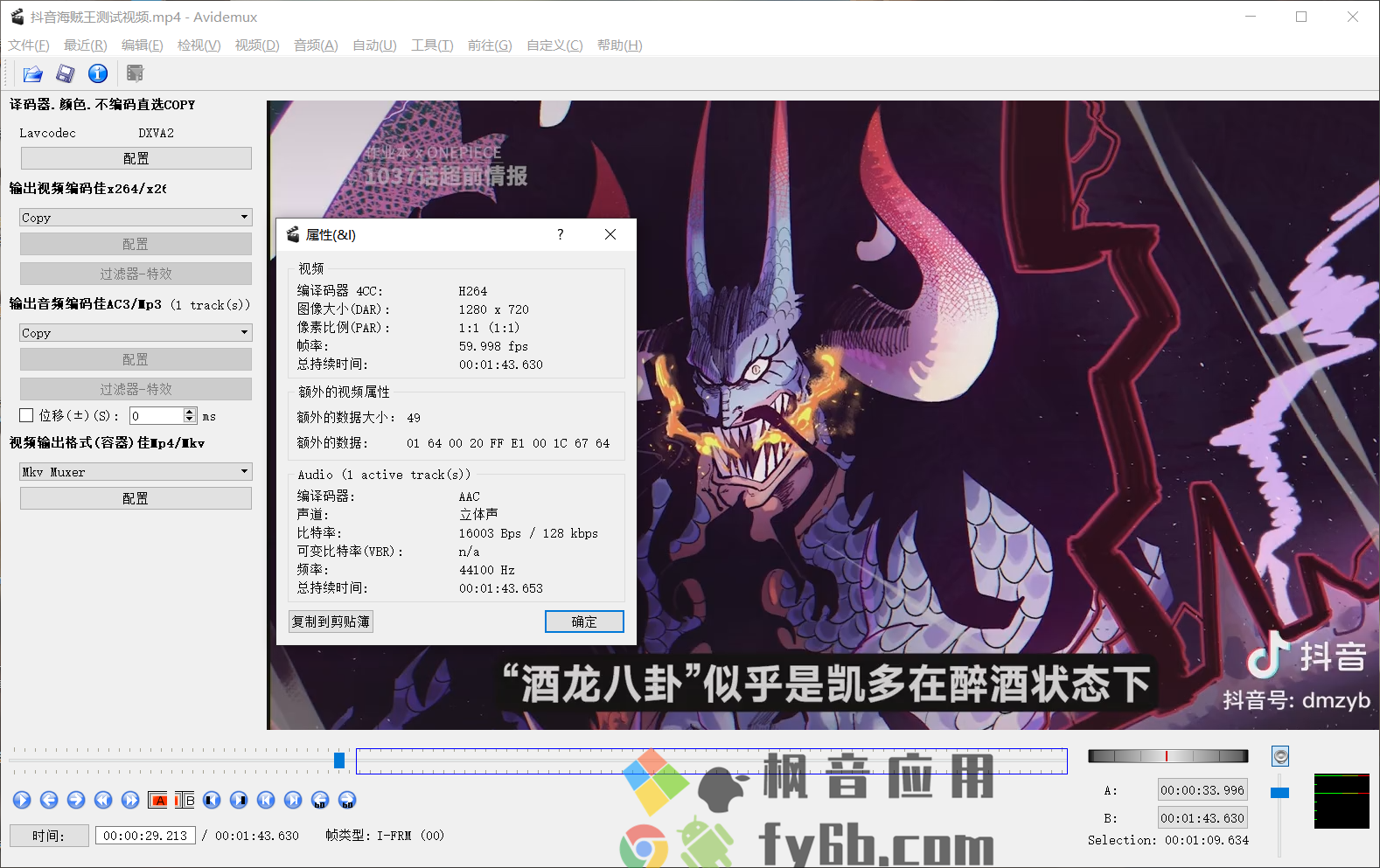The width and height of the screenshot is (1380, 868).
Task: Set selection start marker A
Action: [158, 800]
